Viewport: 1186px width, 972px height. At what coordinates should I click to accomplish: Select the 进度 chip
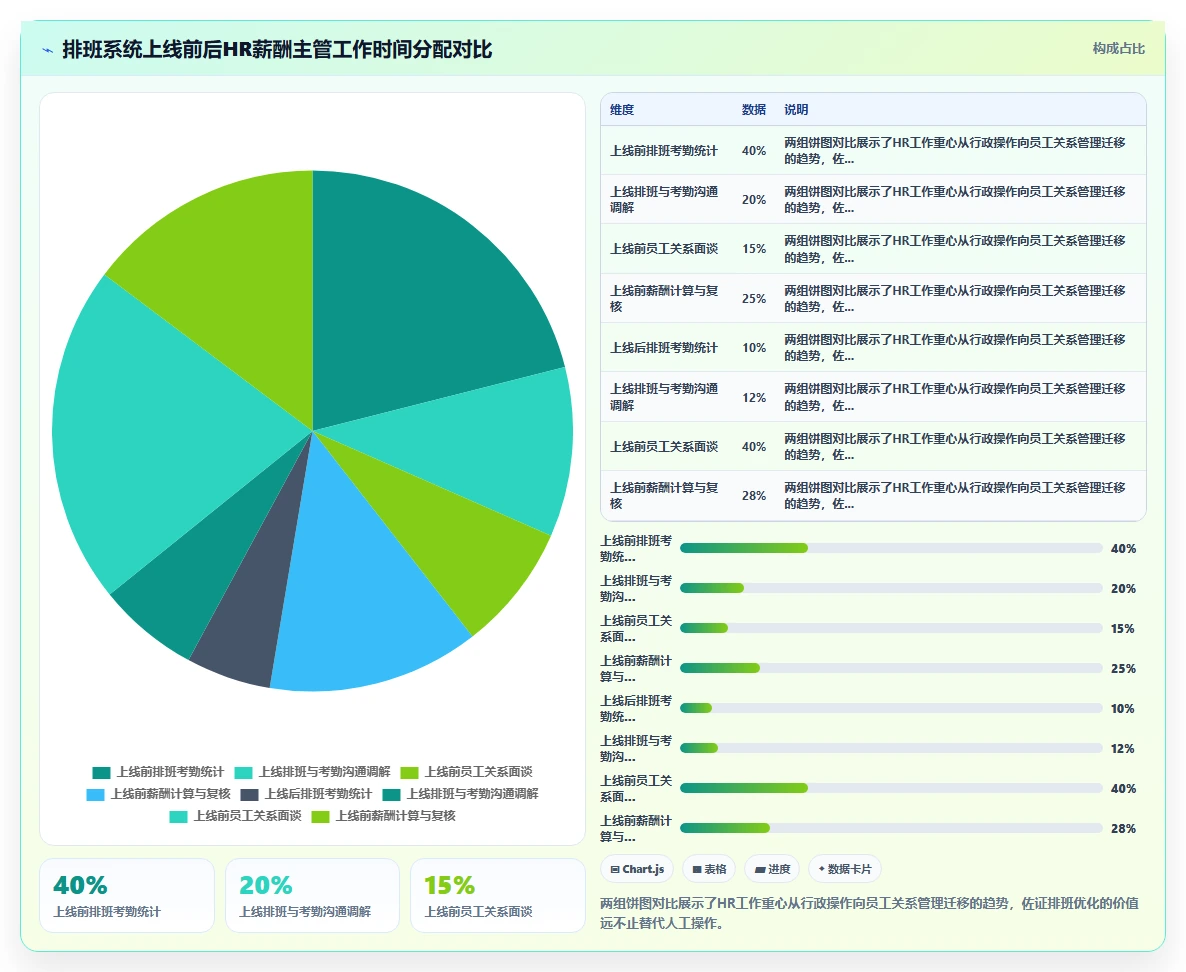(772, 869)
